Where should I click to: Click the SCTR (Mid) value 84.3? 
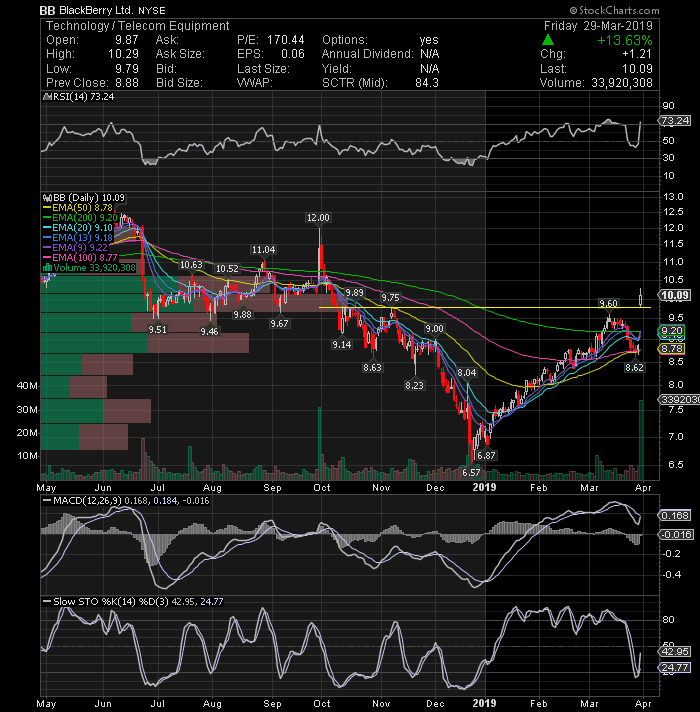[x=427, y=83]
